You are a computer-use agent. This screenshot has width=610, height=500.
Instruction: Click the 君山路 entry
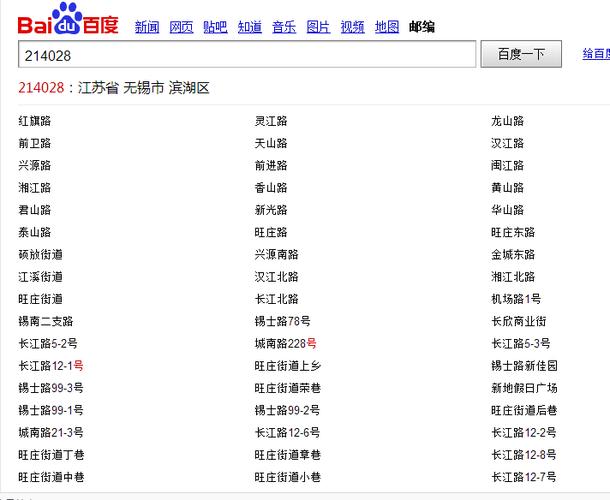click(35, 210)
